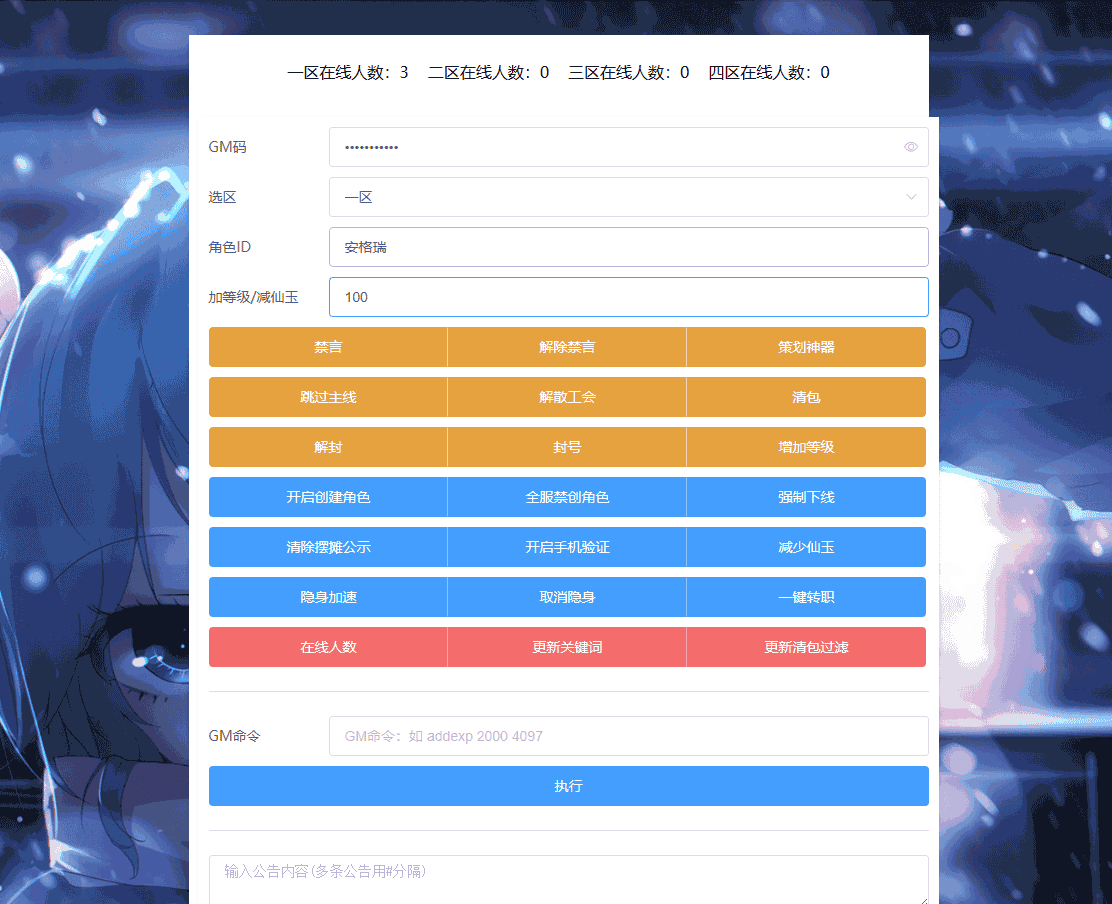Expand the 选区 dropdown arrow

910,197
